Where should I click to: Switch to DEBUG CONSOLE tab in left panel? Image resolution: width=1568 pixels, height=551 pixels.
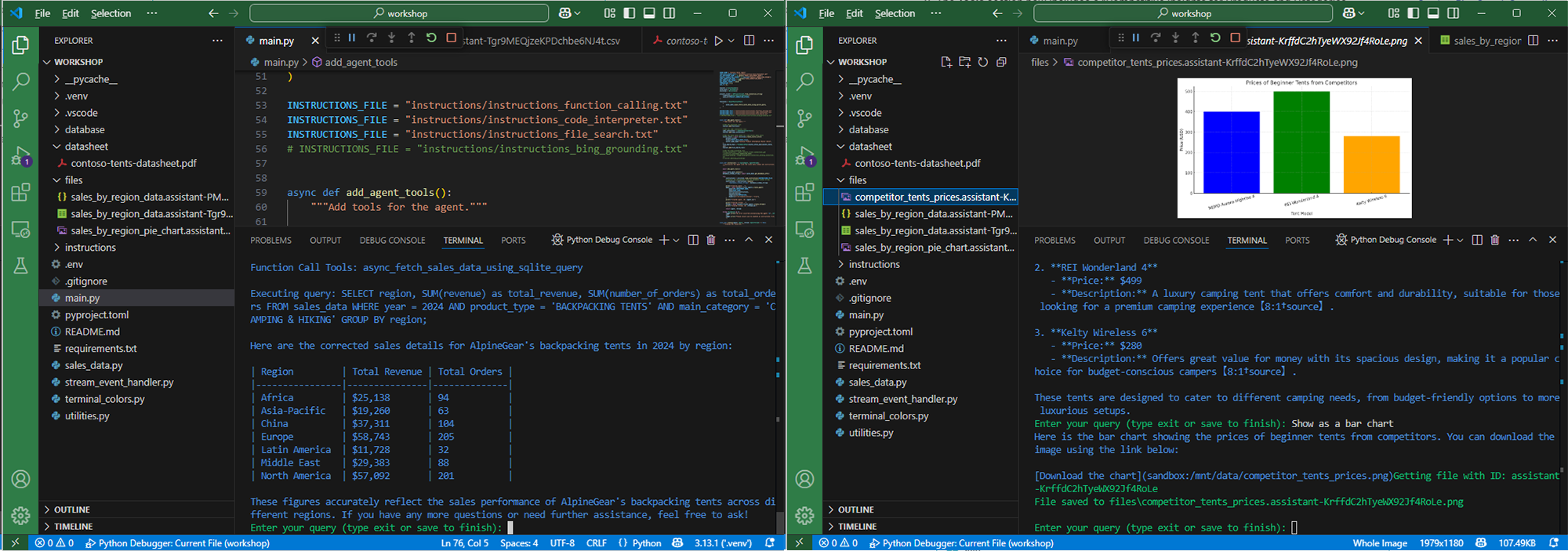[x=392, y=241]
